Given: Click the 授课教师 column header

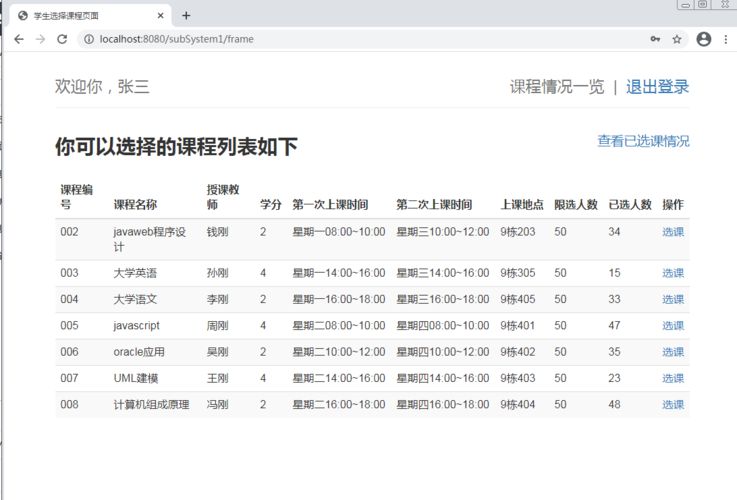Looking at the screenshot, I should tap(223, 197).
